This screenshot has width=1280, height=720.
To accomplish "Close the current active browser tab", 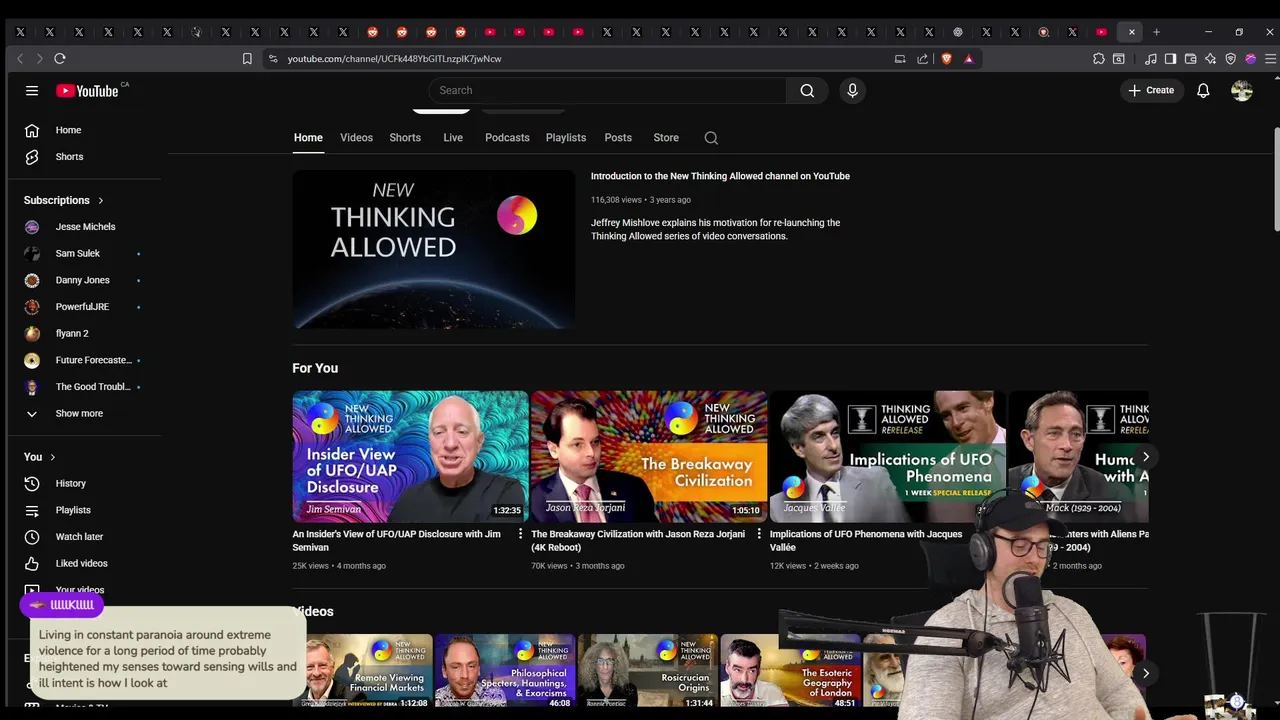I will coord(1132,32).
